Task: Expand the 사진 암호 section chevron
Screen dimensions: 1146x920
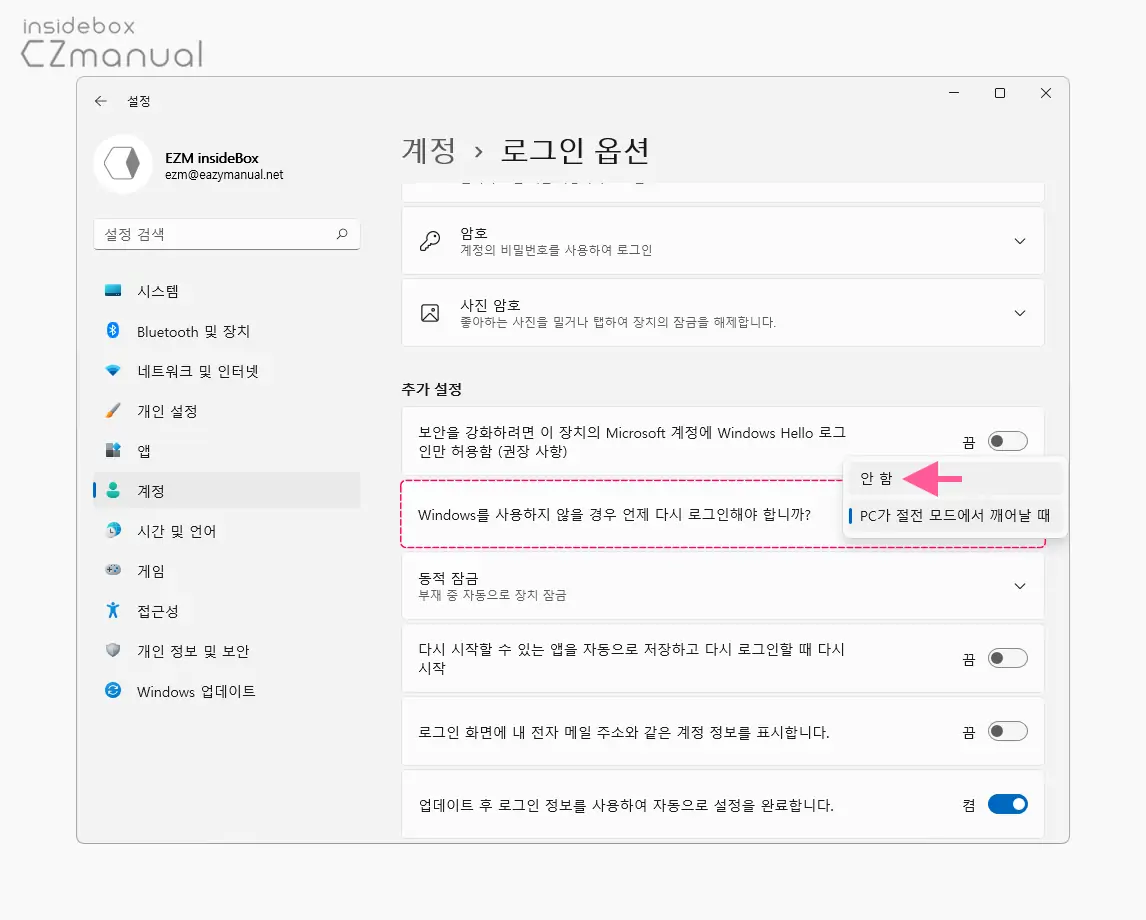Action: (1020, 313)
